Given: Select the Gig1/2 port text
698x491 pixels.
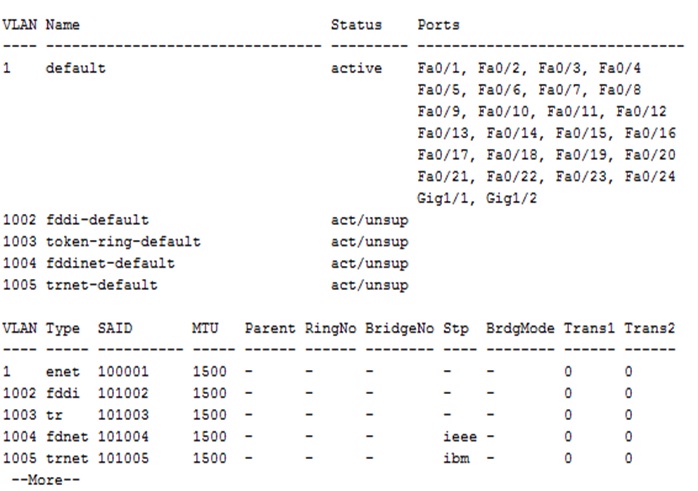Looking at the screenshot, I should [511, 198].
